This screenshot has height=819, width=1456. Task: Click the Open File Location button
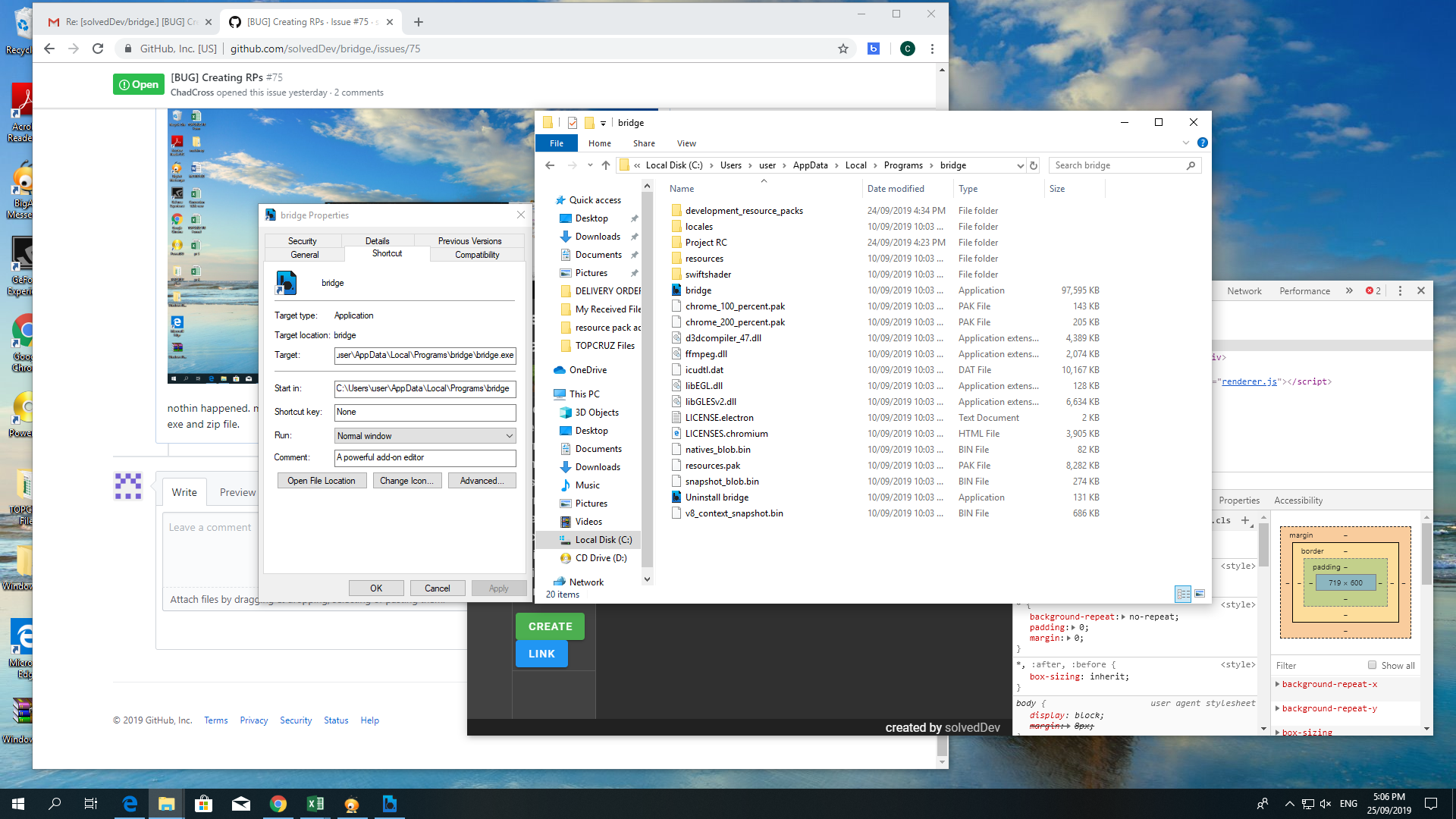(x=322, y=480)
